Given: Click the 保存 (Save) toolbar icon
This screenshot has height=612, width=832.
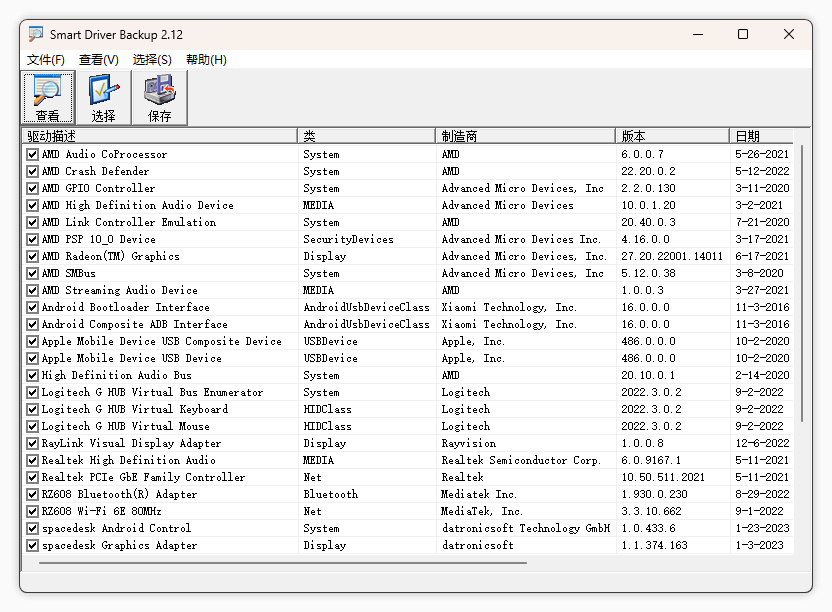Looking at the screenshot, I should [160, 98].
